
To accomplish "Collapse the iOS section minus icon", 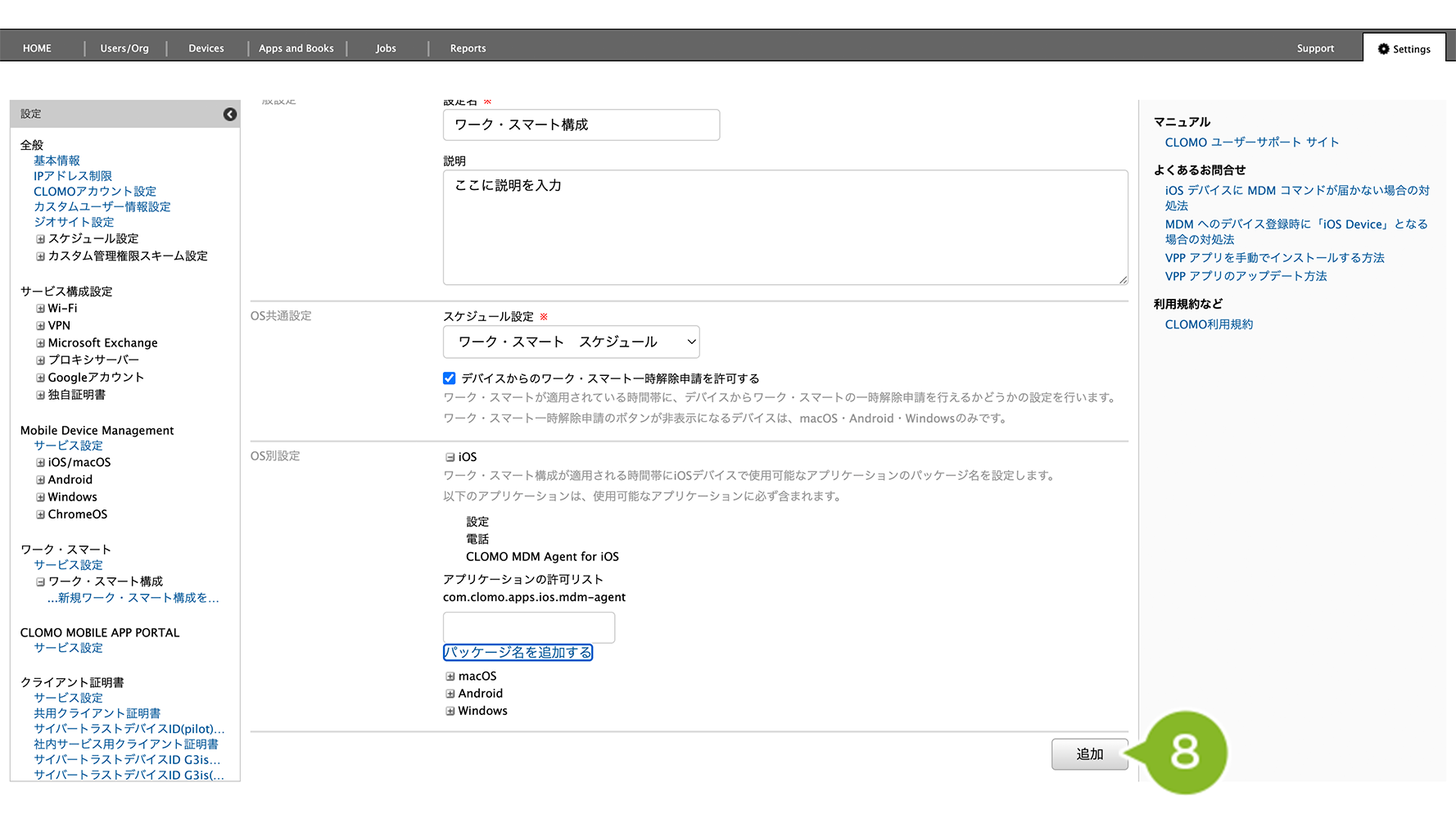I will tap(450, 457).
